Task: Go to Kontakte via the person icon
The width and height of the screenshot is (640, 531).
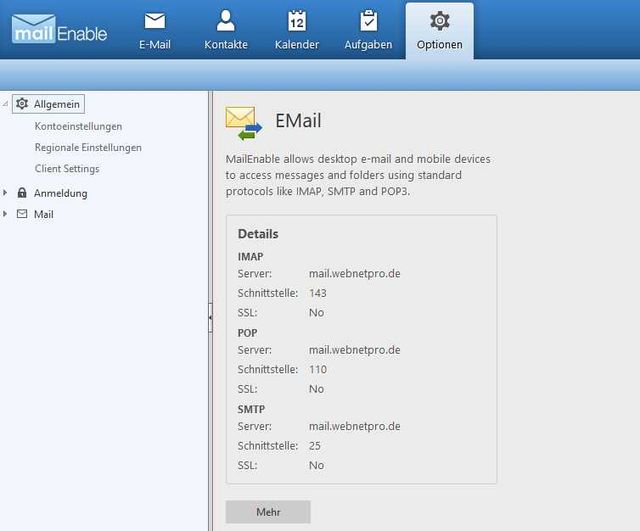Action: coord(226,21)
